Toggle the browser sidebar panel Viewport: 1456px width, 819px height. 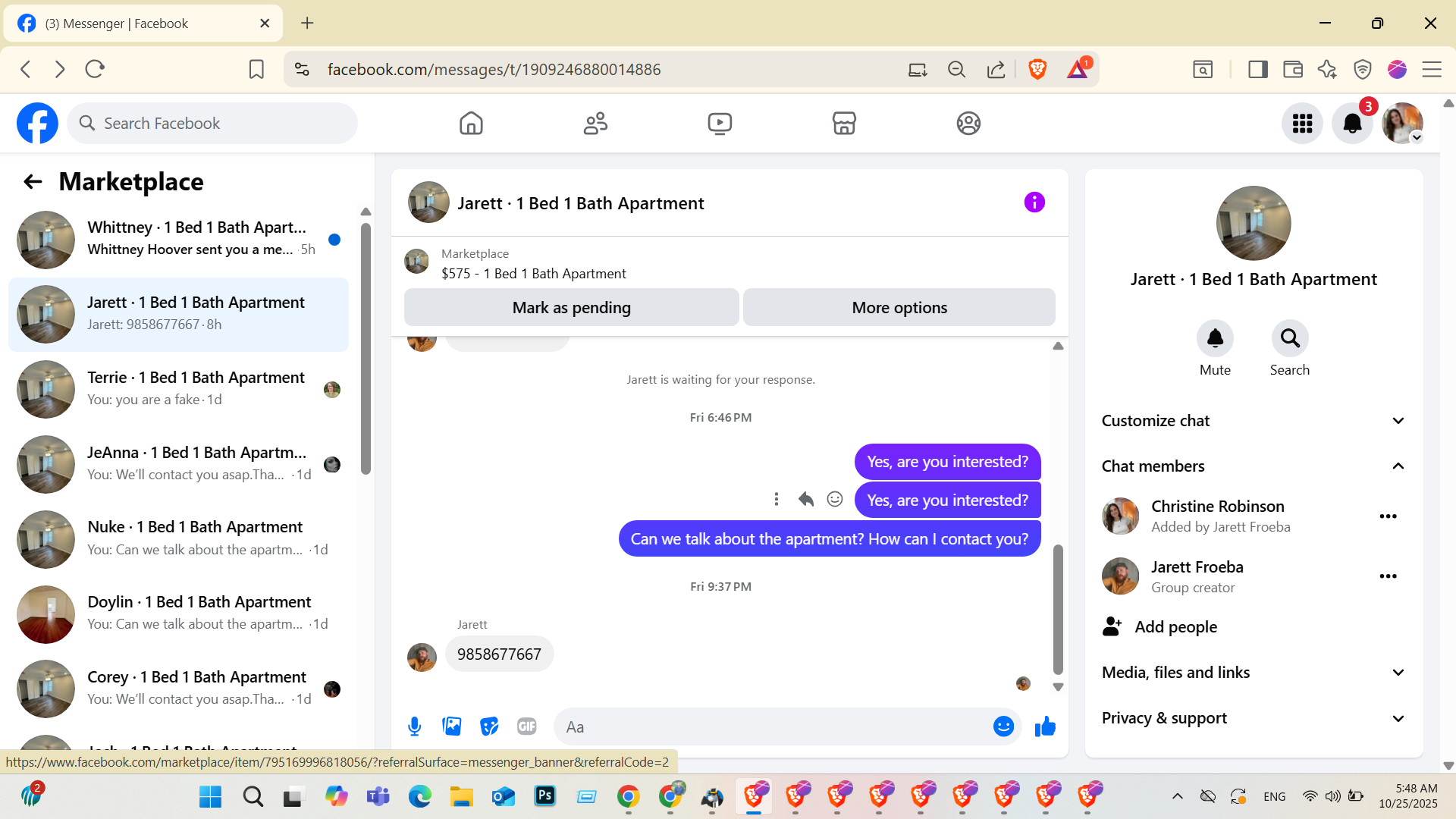click(1258, 70)
